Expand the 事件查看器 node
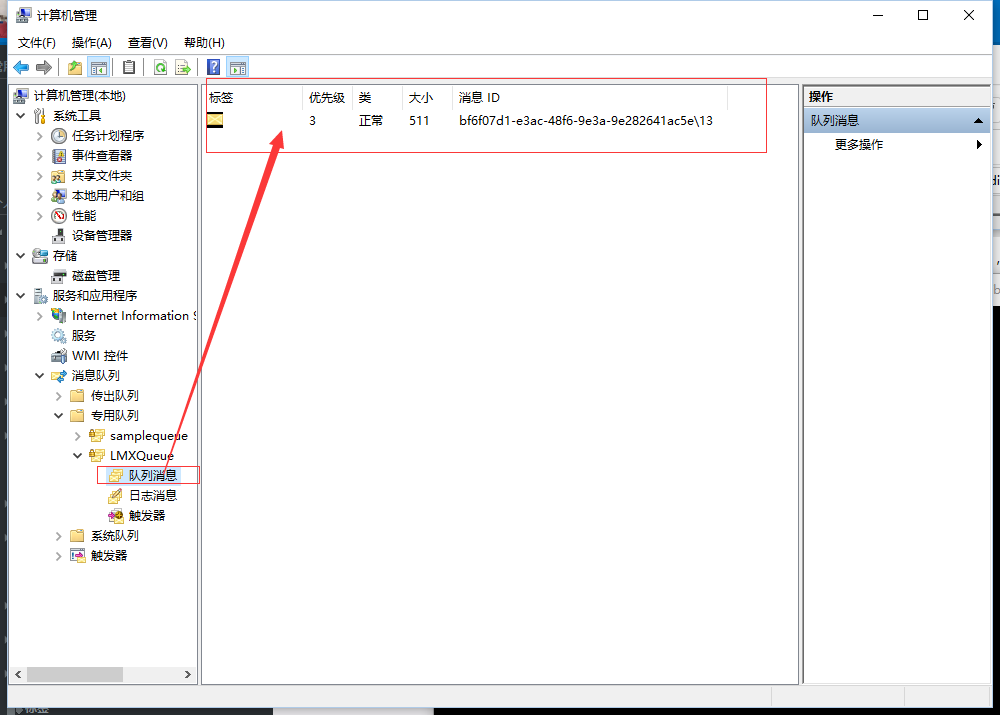1000x715 pixels. coord(40,156)
